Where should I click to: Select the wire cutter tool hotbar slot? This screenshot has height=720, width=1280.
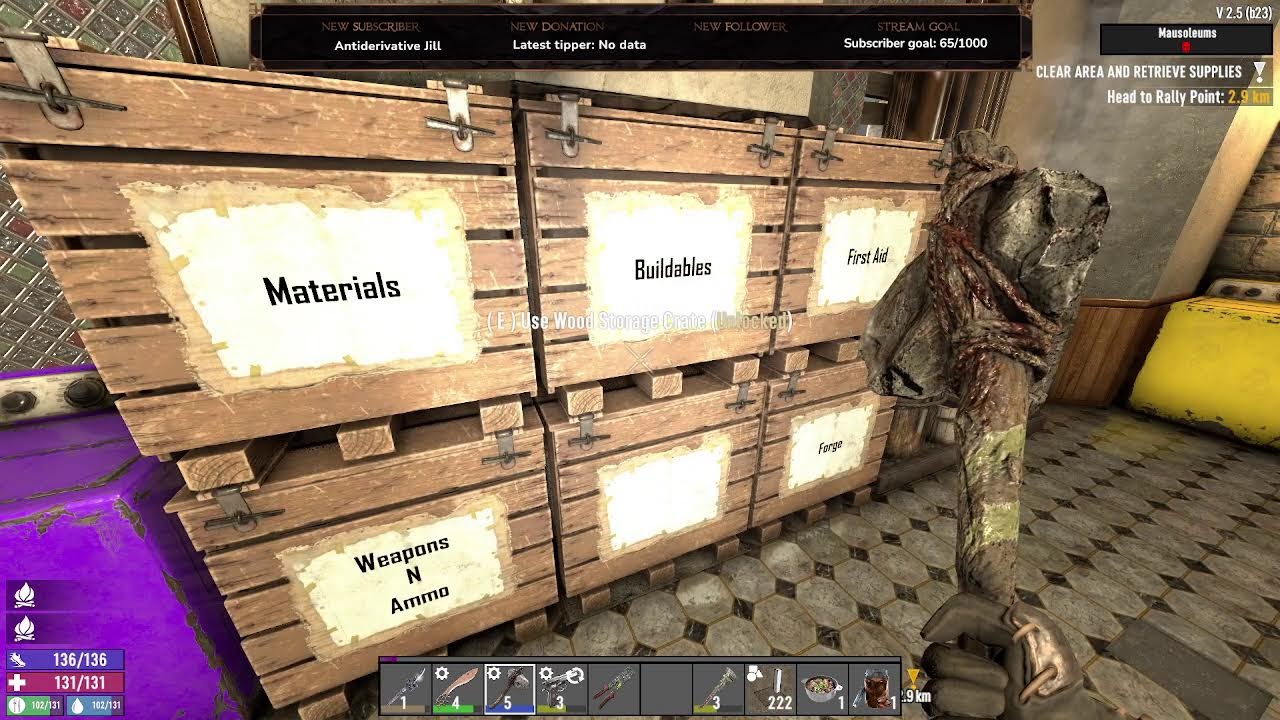pyautogui.click(x=614, y=688)
